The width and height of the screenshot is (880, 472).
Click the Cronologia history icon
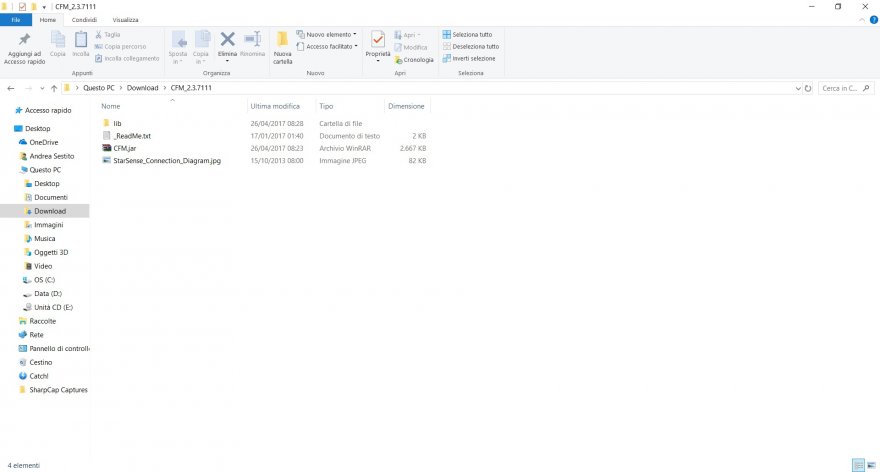(x=414, y=59)
